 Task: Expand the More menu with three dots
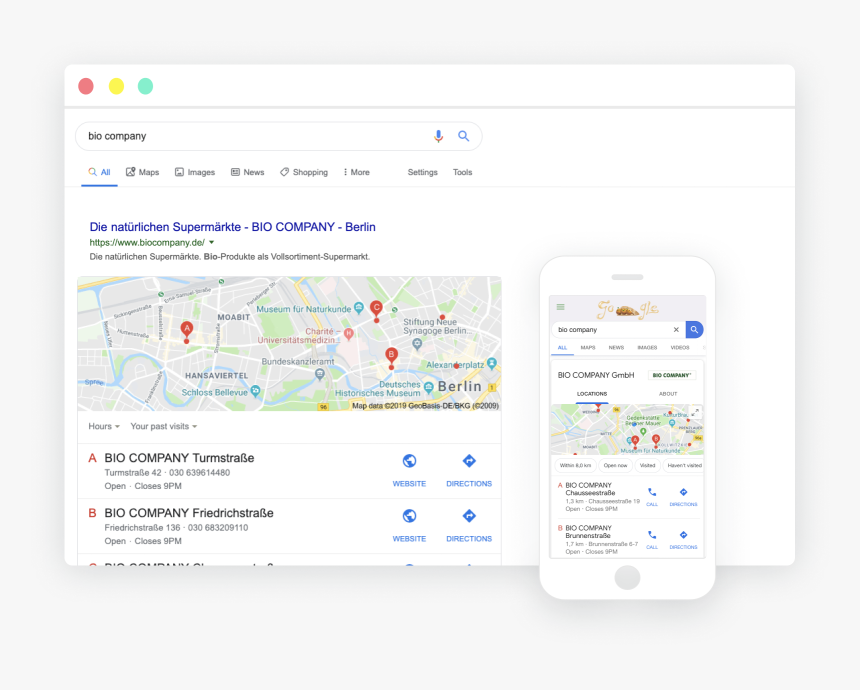click(357, 172)
